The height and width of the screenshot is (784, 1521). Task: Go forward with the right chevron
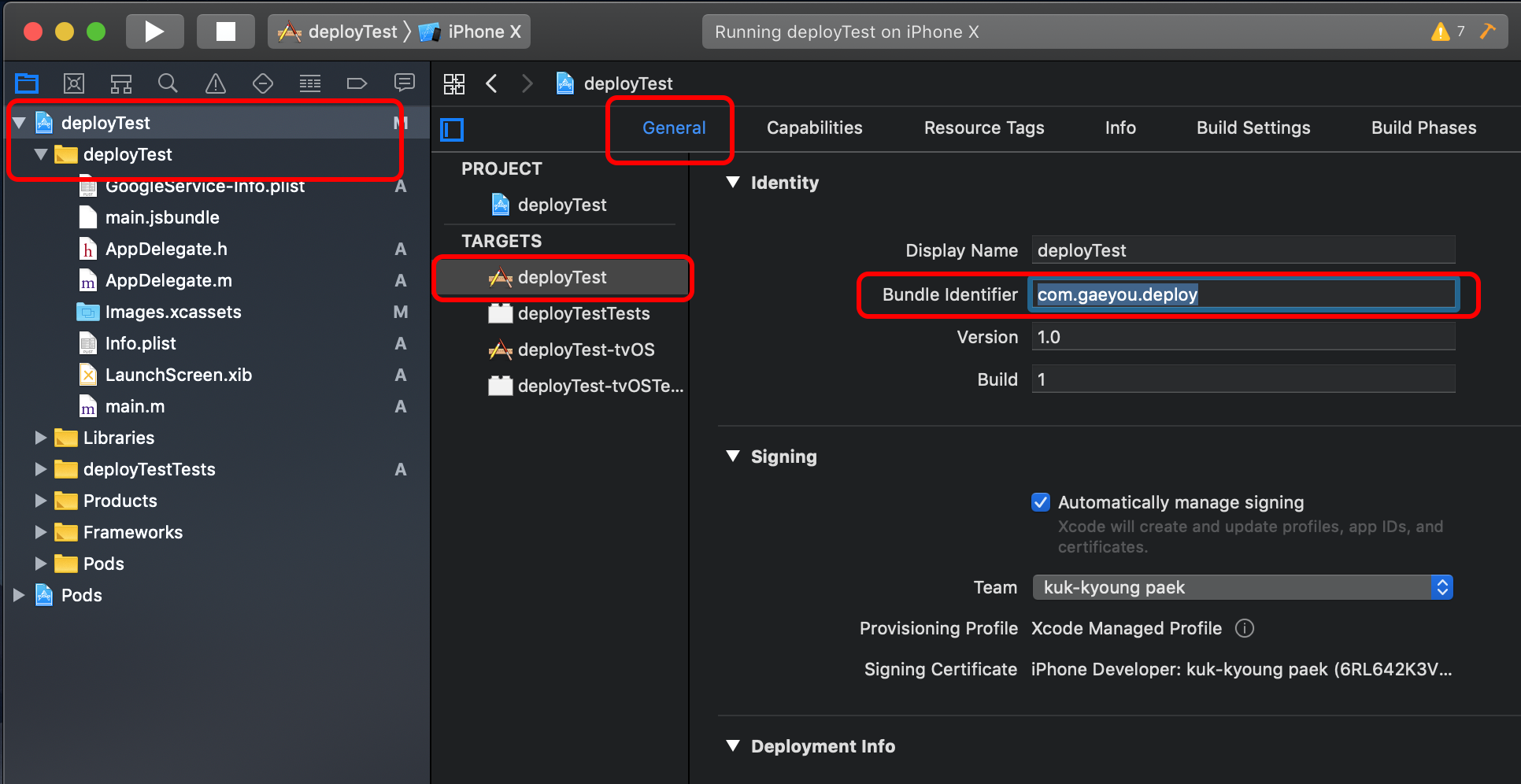coord(527,83)
